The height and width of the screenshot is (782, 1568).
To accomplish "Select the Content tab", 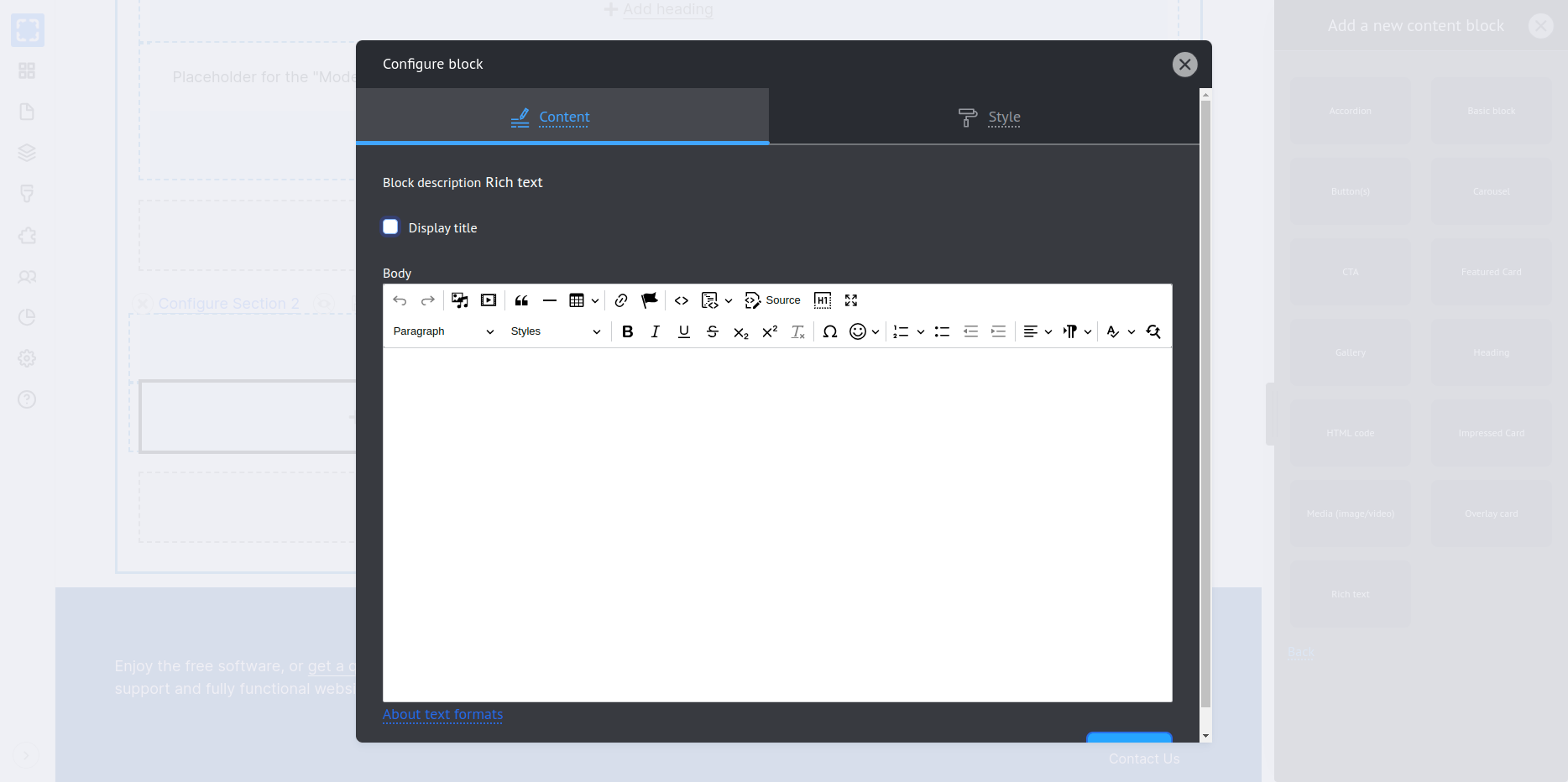I will [551, 117].
